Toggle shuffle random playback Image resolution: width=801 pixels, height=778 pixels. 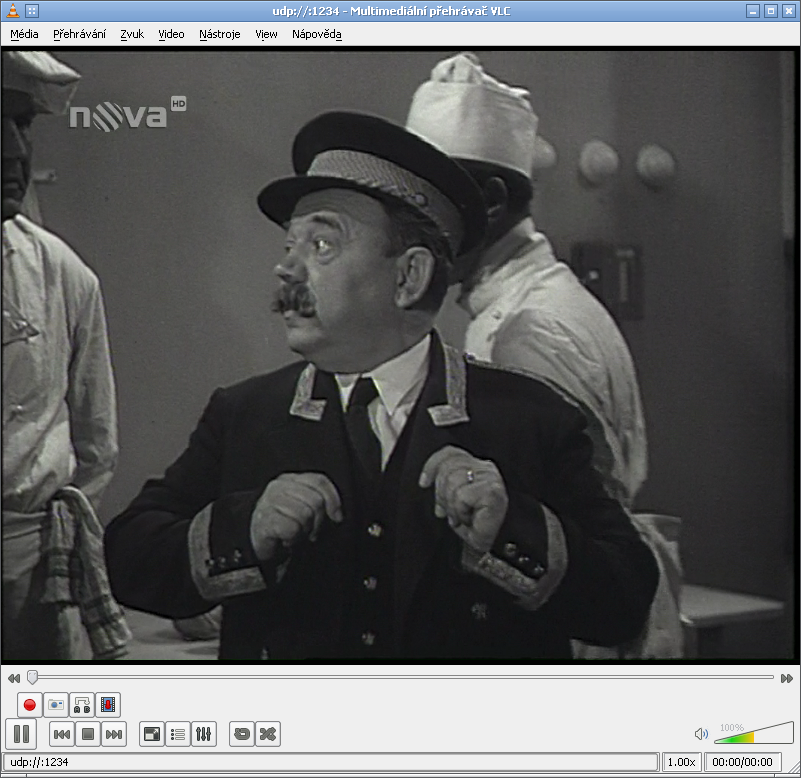(268, 734)
